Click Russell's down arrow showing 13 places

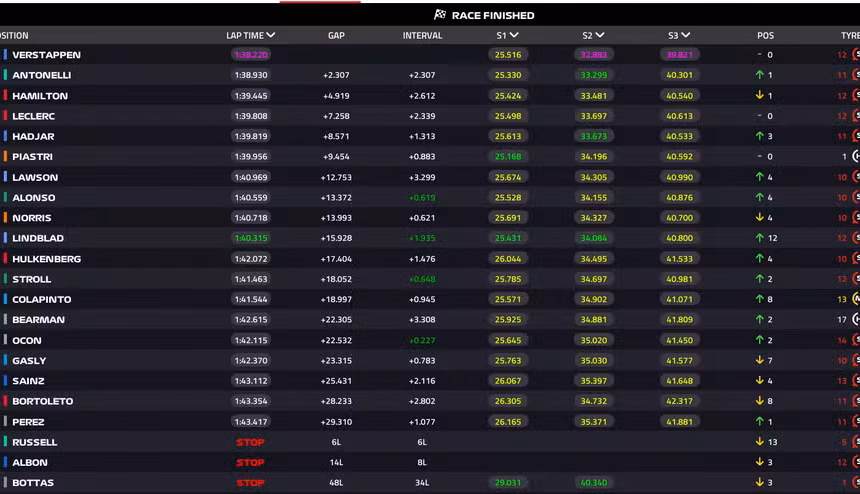coord(760,441)
